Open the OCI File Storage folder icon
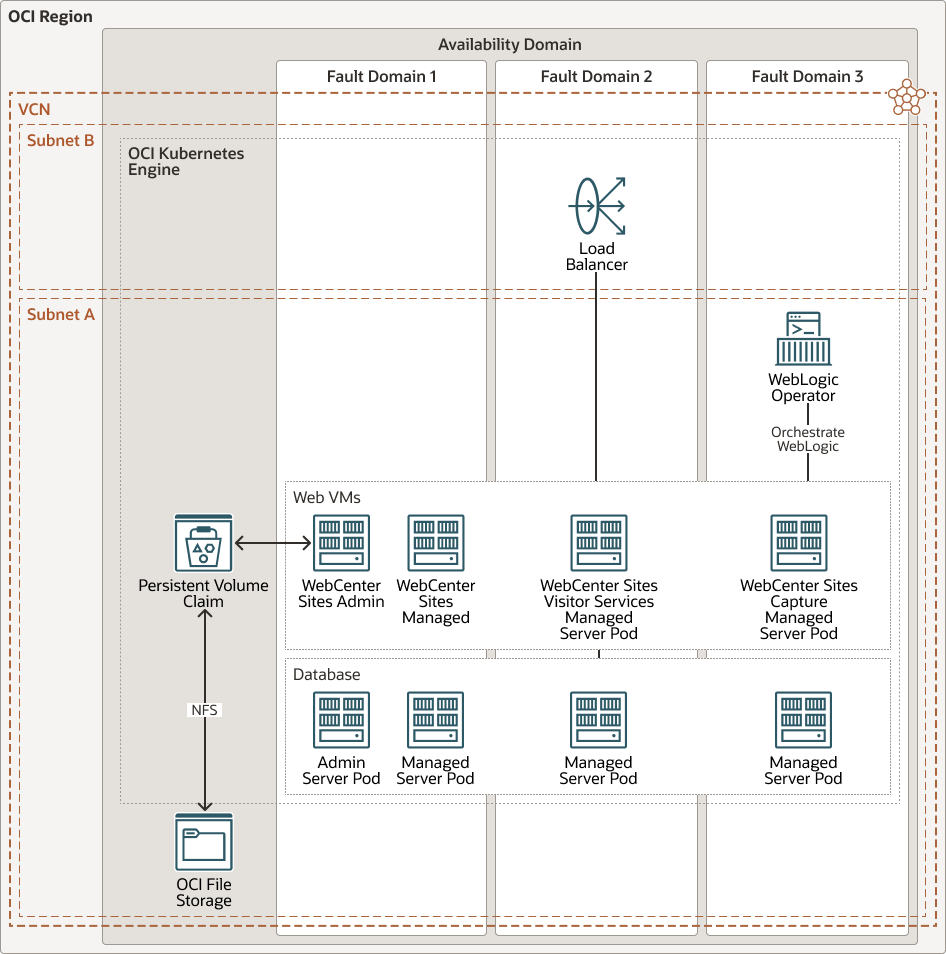946x954 pixels. (204, 842)
